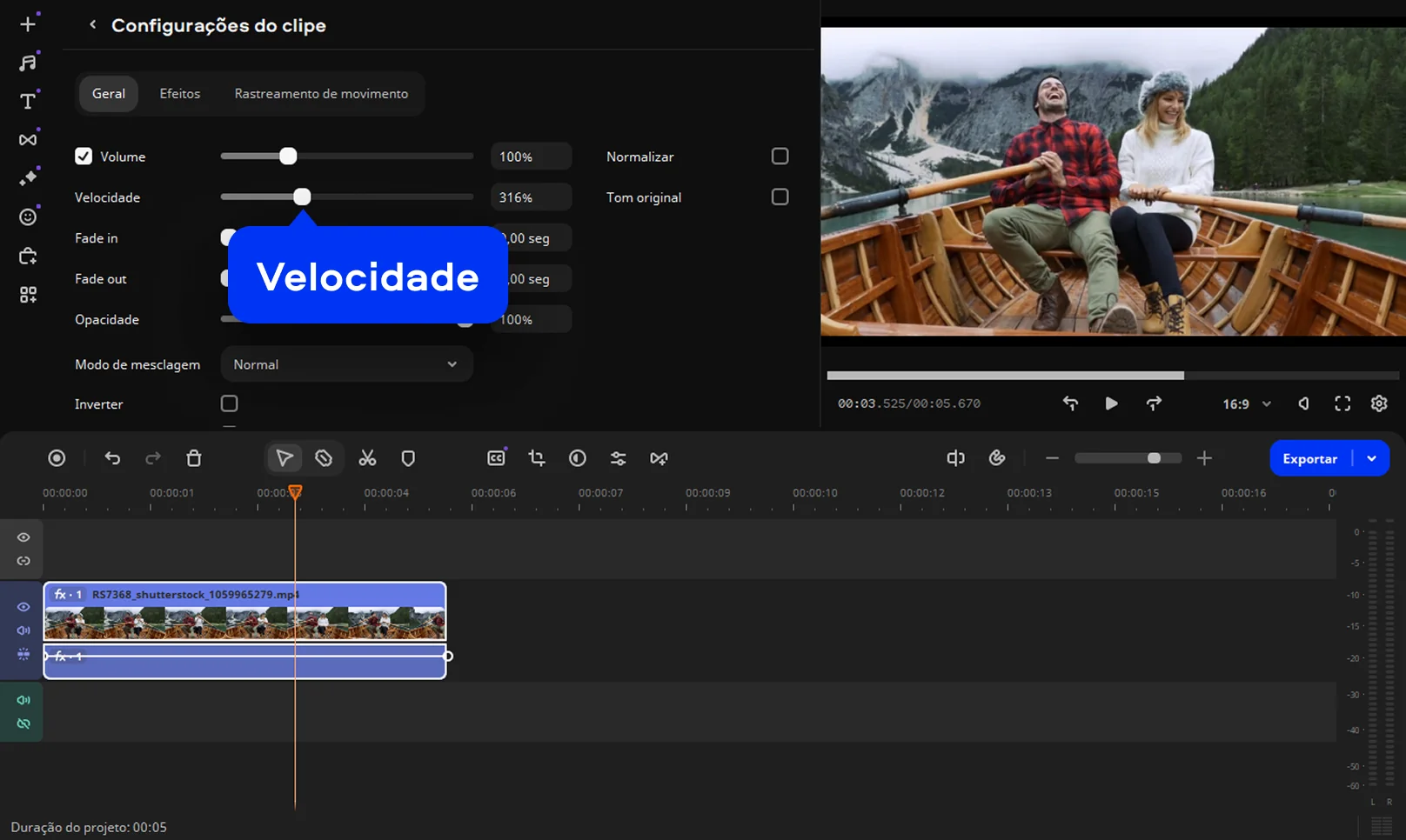Screen dimensions: 1406x840
Task: Expand the Modo de mesclagem dropdown
Action: tap(346, 364)
